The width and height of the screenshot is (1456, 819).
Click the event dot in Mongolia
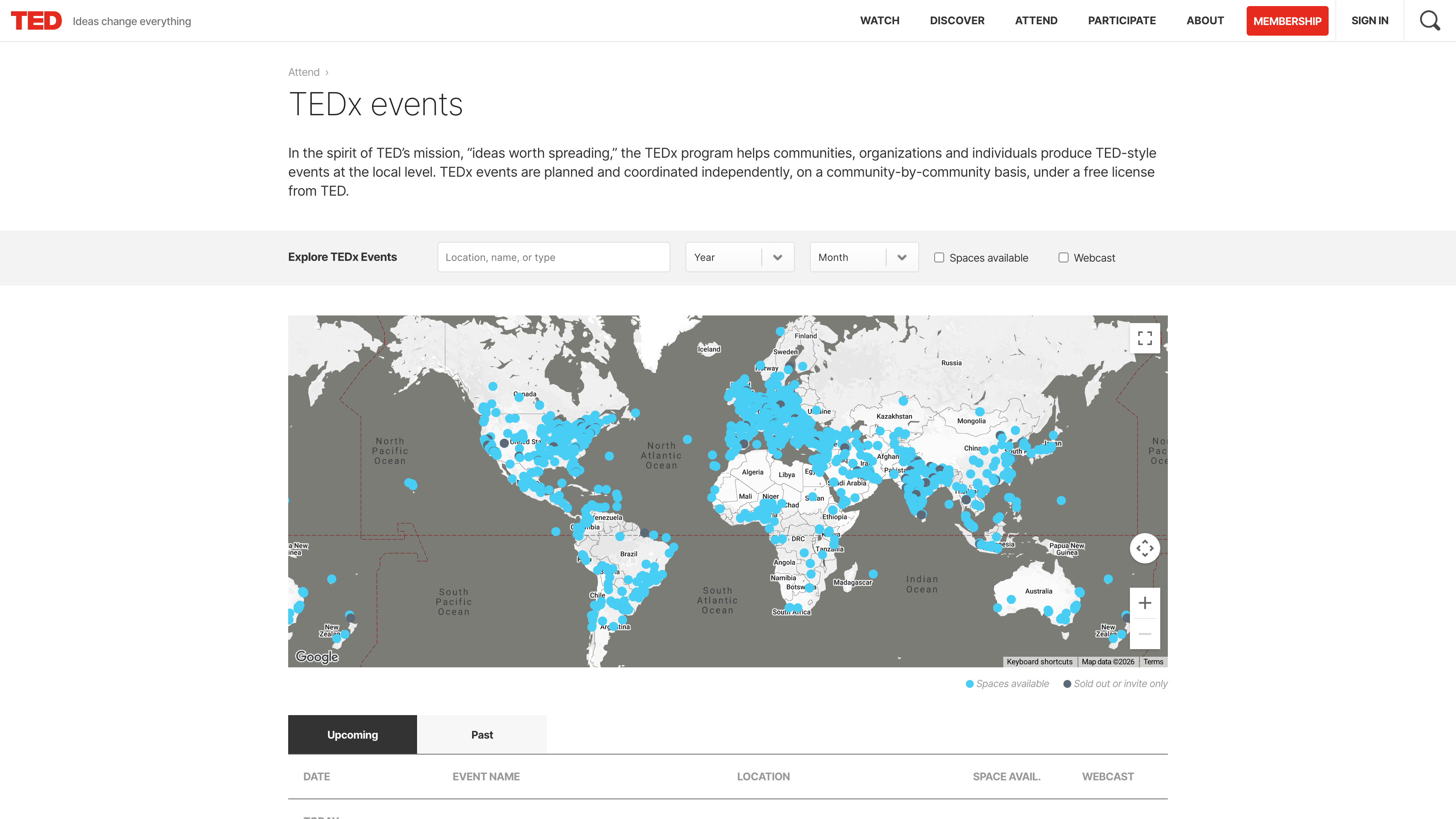coord(979,411)
